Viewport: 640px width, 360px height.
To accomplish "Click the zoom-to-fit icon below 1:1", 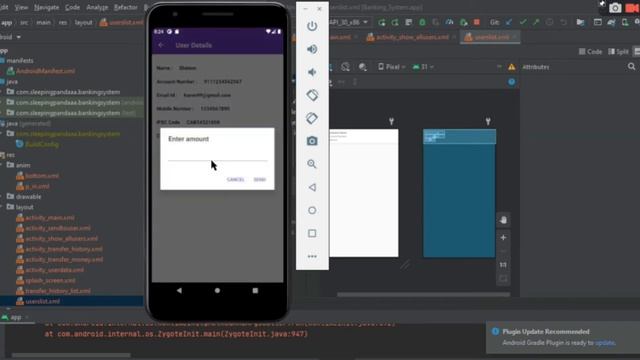I will [x=503, y=279].
